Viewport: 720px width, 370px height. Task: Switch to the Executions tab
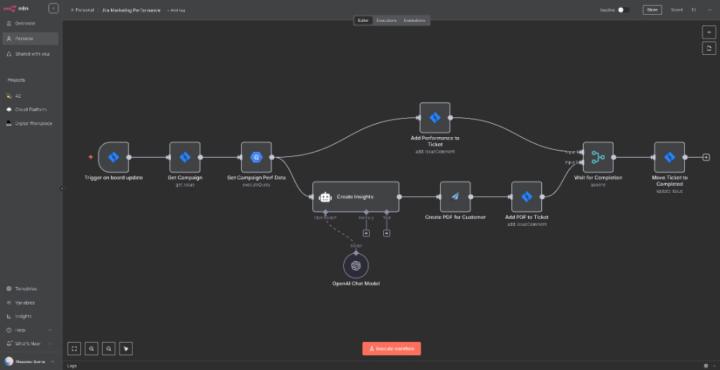(386, 21)
